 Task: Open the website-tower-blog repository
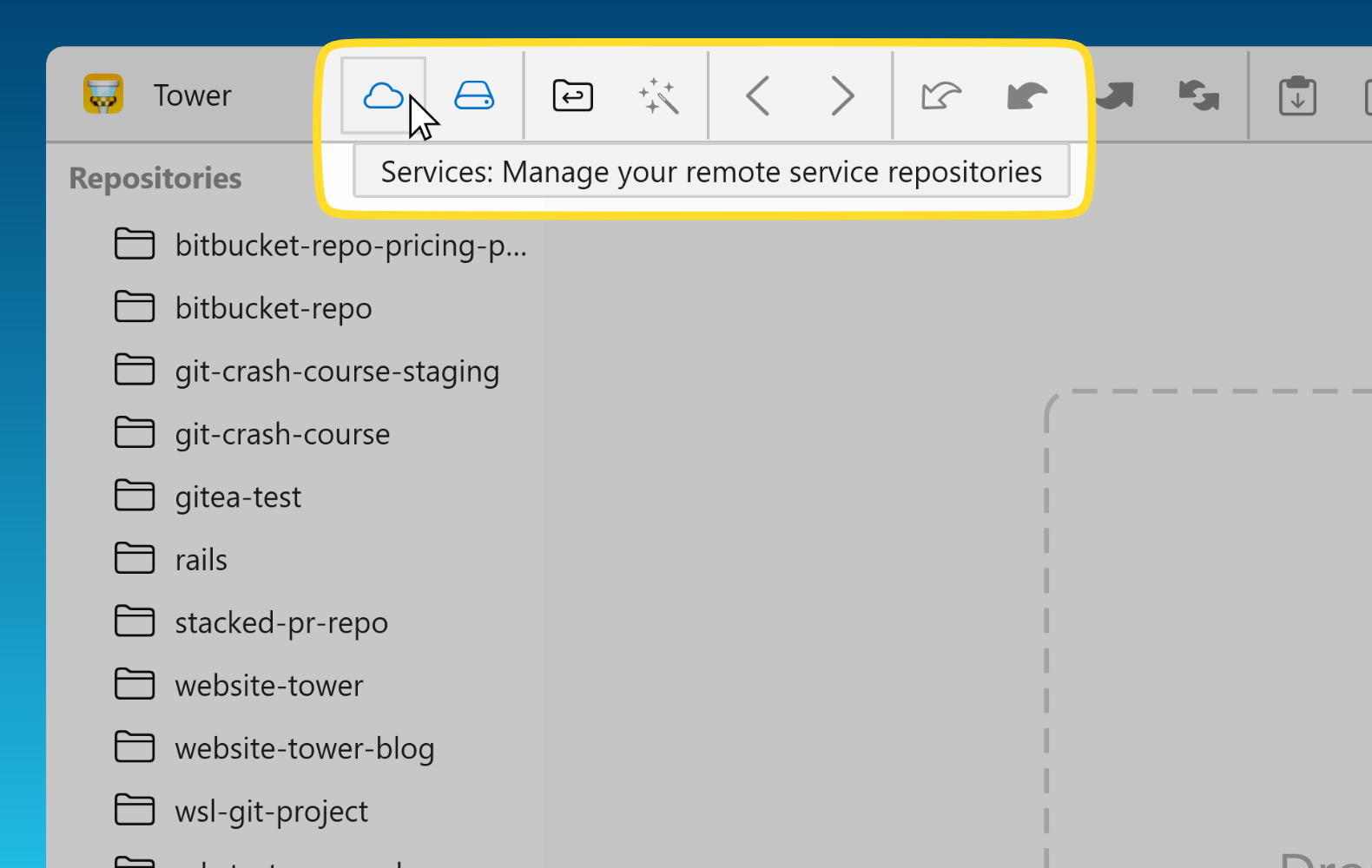[304, 748]
